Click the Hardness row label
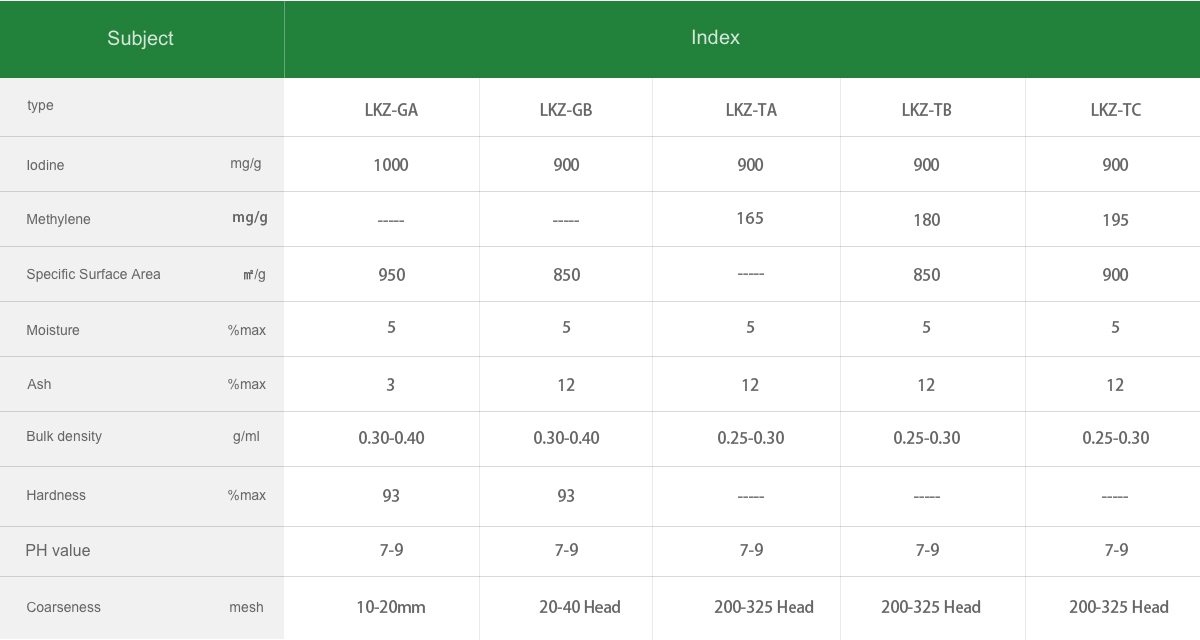The height and width of the screenshot is (640, 1200). tap(56, 495)
